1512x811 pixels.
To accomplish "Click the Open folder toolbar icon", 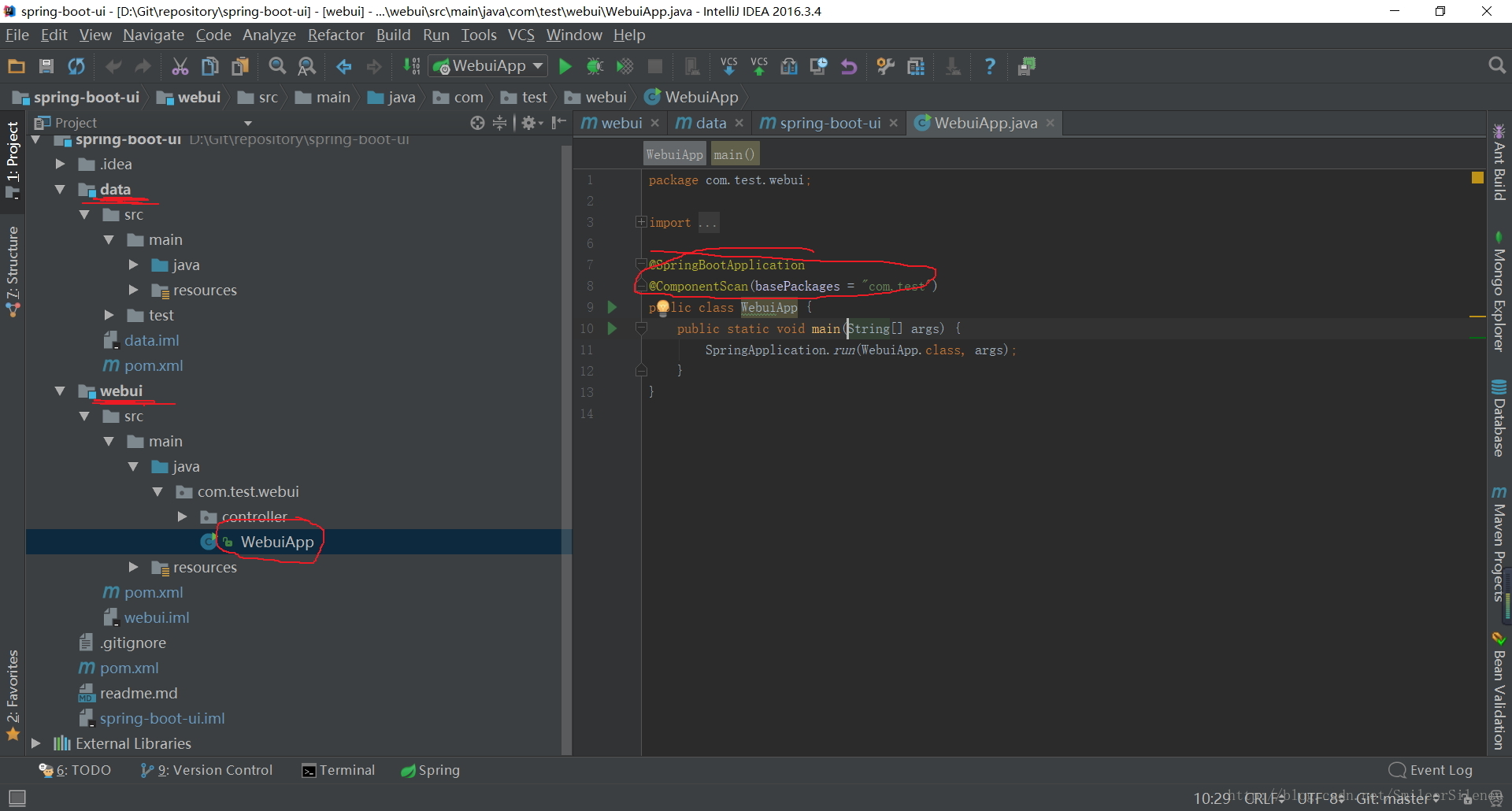I will tap(16, 66).
